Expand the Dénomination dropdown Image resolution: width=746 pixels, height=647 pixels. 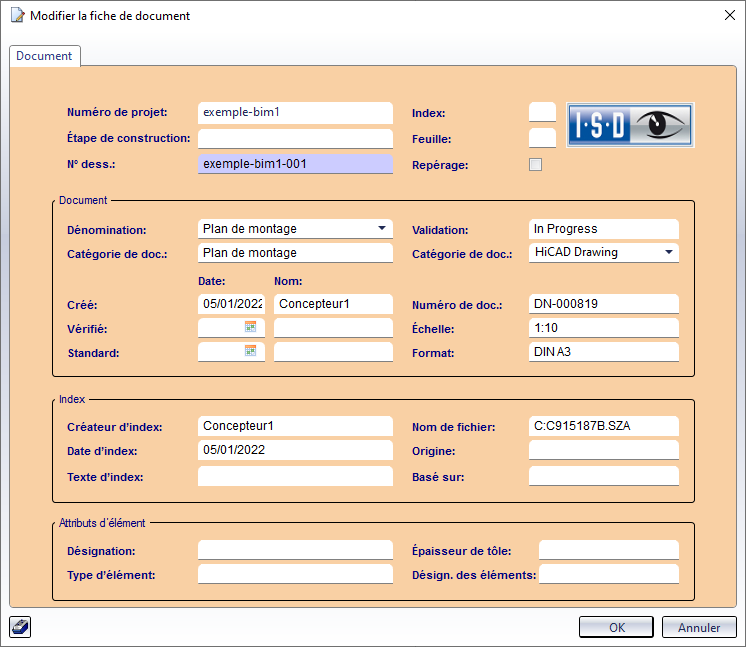381,228
